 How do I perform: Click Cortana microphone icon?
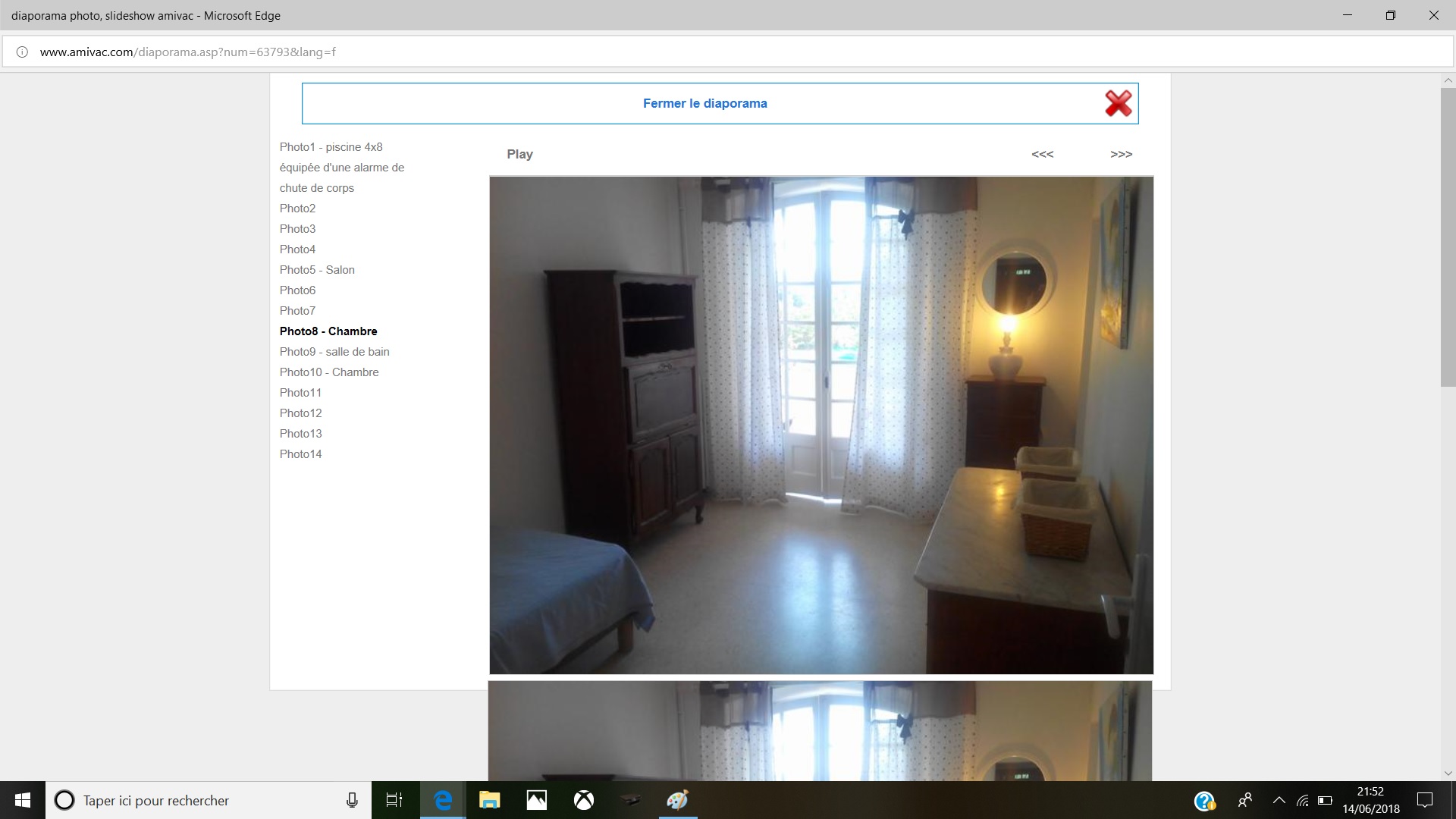[352, 800]
